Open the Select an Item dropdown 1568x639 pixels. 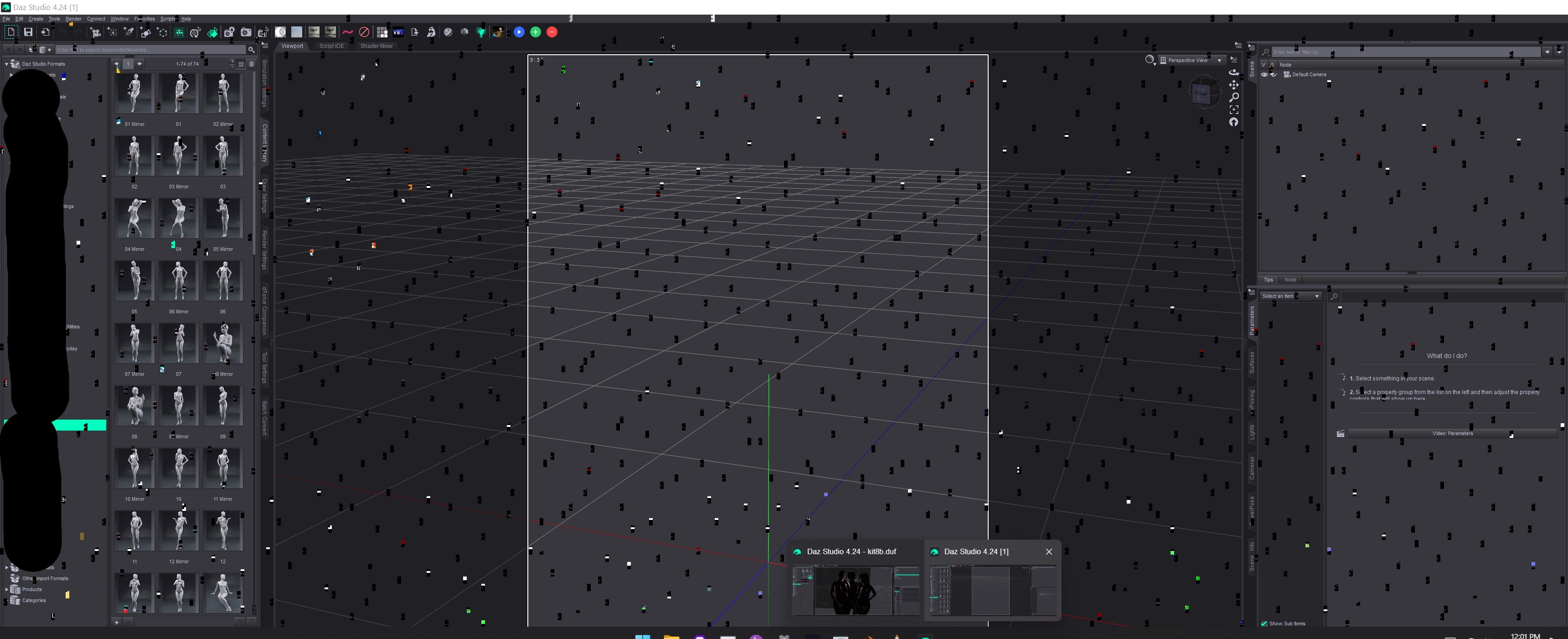pos(1290,296)
